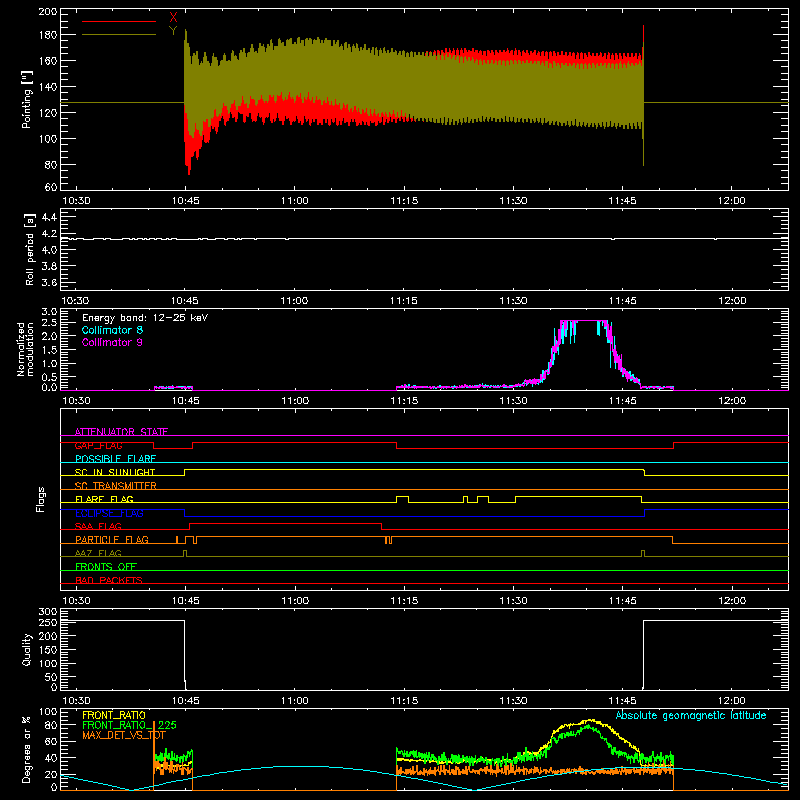Click the ECLIPSE_FLAG label

tap(109, 513)
